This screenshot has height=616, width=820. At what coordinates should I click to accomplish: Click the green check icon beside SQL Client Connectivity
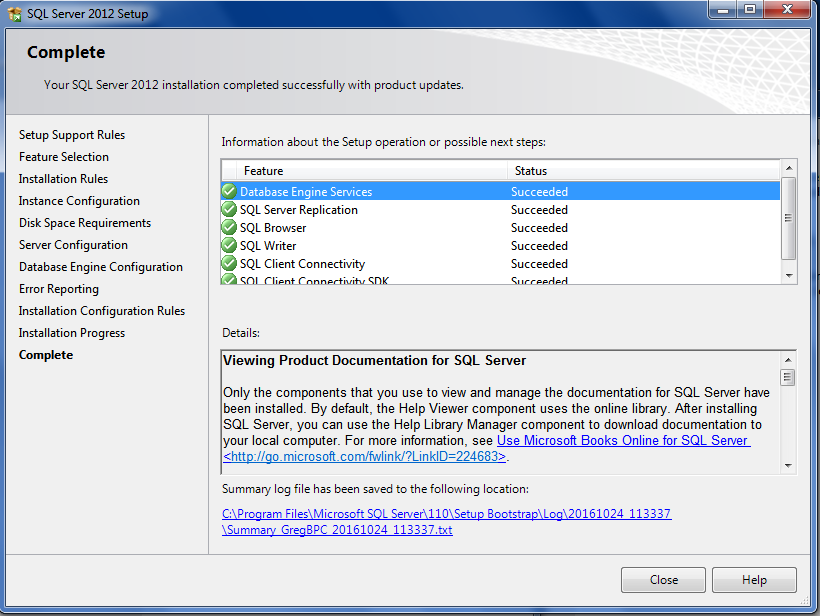(x=229, y=264)
